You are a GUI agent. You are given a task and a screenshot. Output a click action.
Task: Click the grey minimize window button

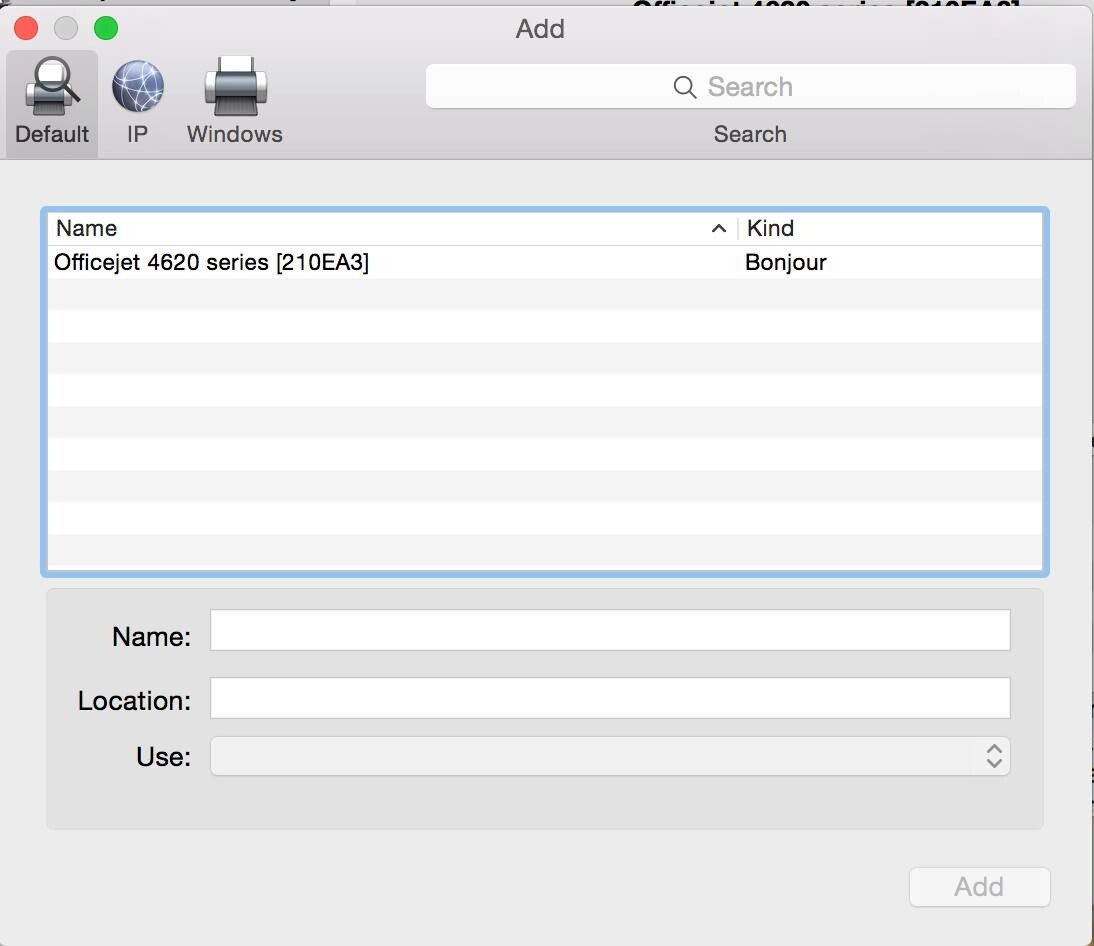[x=66, y=29]
